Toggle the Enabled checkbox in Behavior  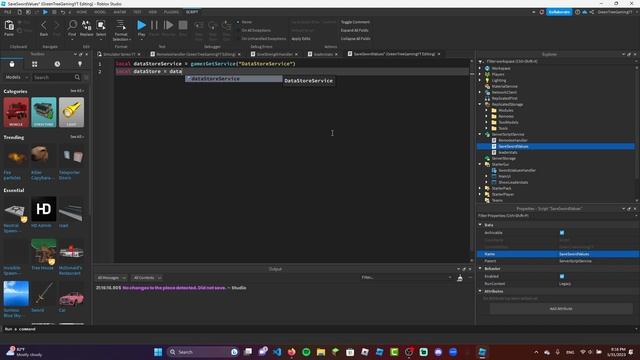pos(562,276)
